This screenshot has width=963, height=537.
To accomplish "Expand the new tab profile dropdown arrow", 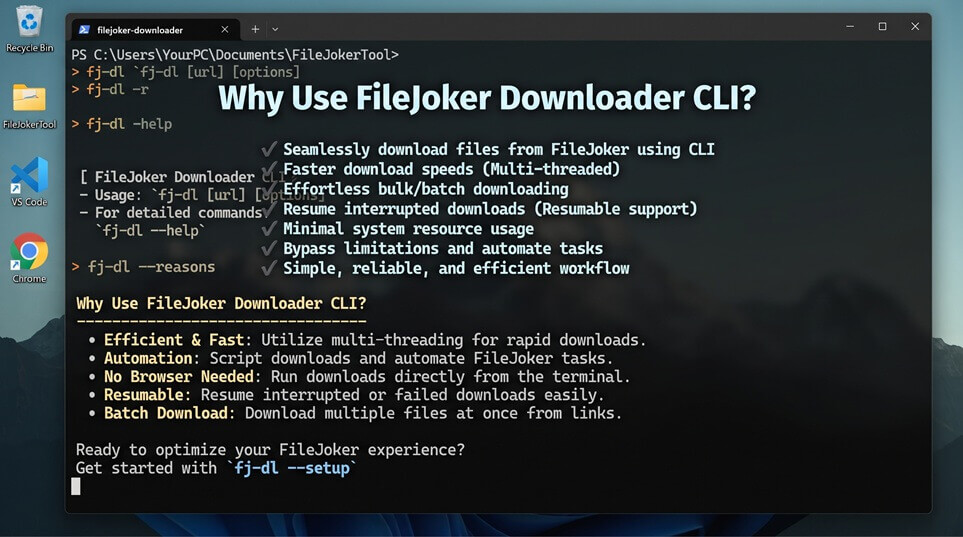I will (275, 29).
